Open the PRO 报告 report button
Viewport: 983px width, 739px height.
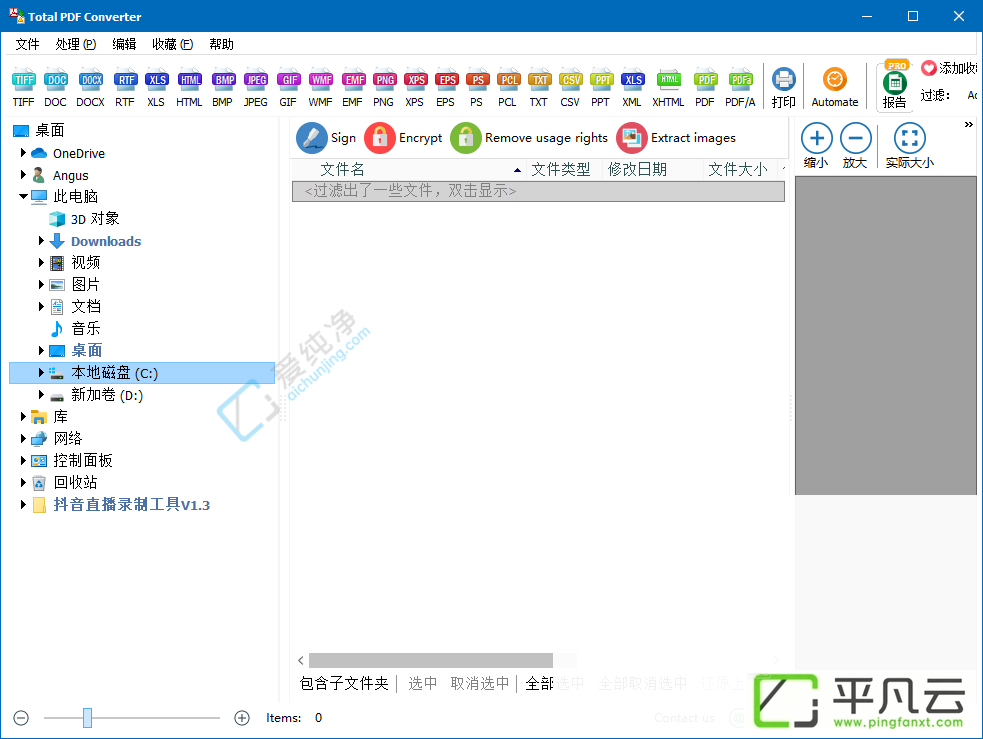[x=895, y=85]
